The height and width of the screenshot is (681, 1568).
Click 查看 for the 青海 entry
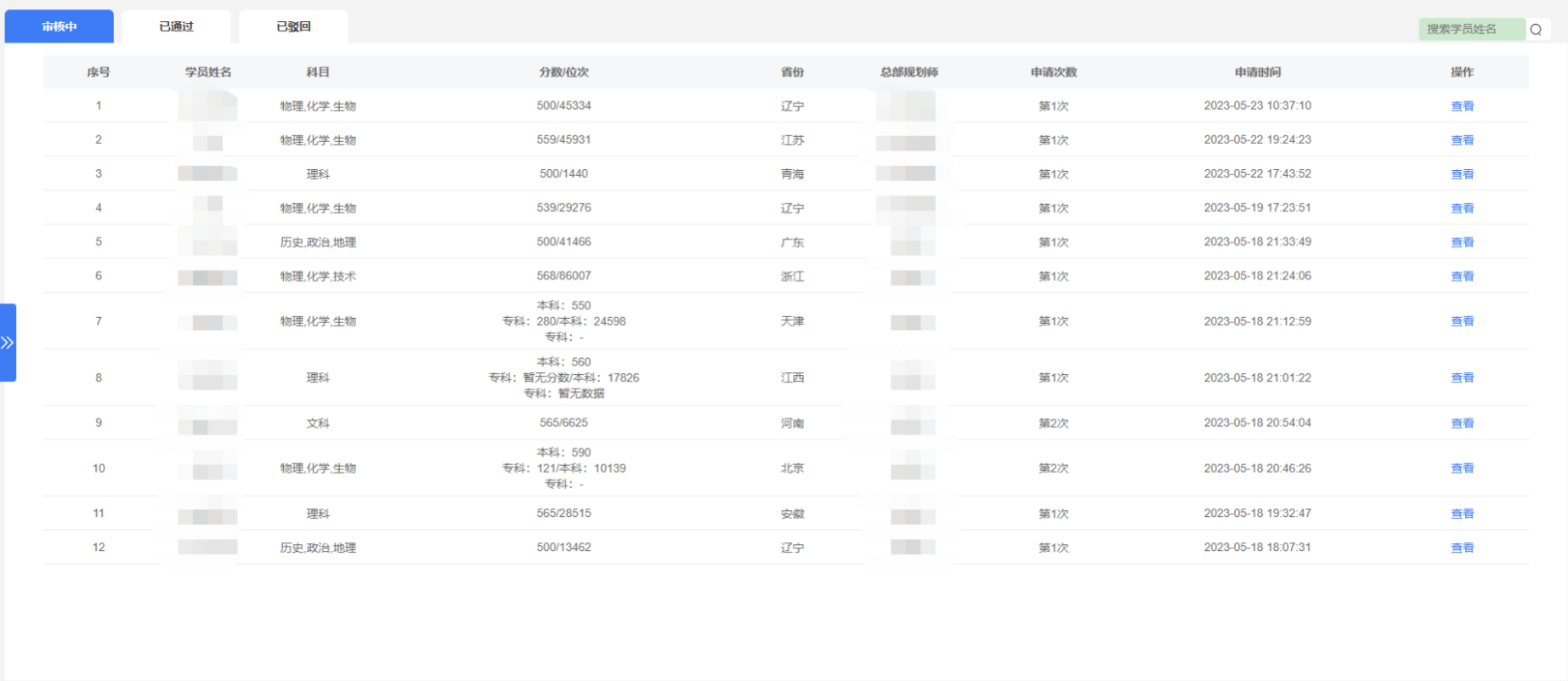click(1462, 174)
